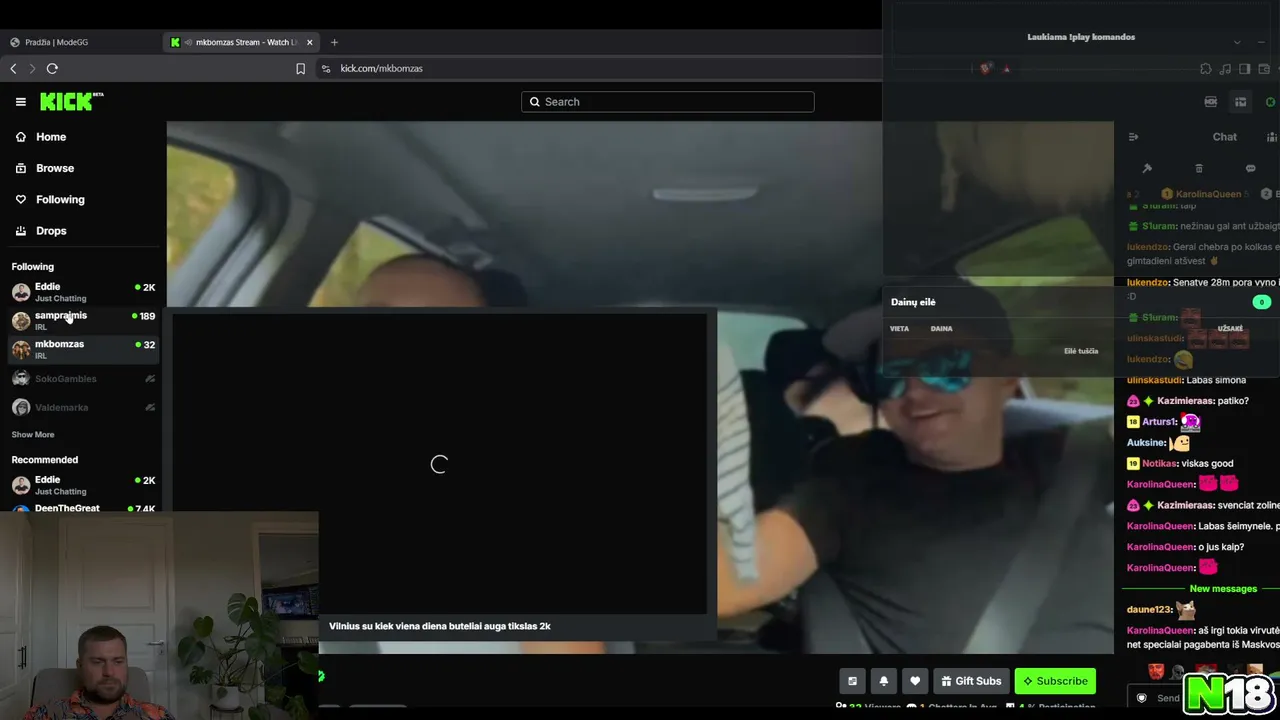Viewport: 1280px width, 720px height.
Task: Click the layout icon beside the HDR icon
Action: point(1241,102)
